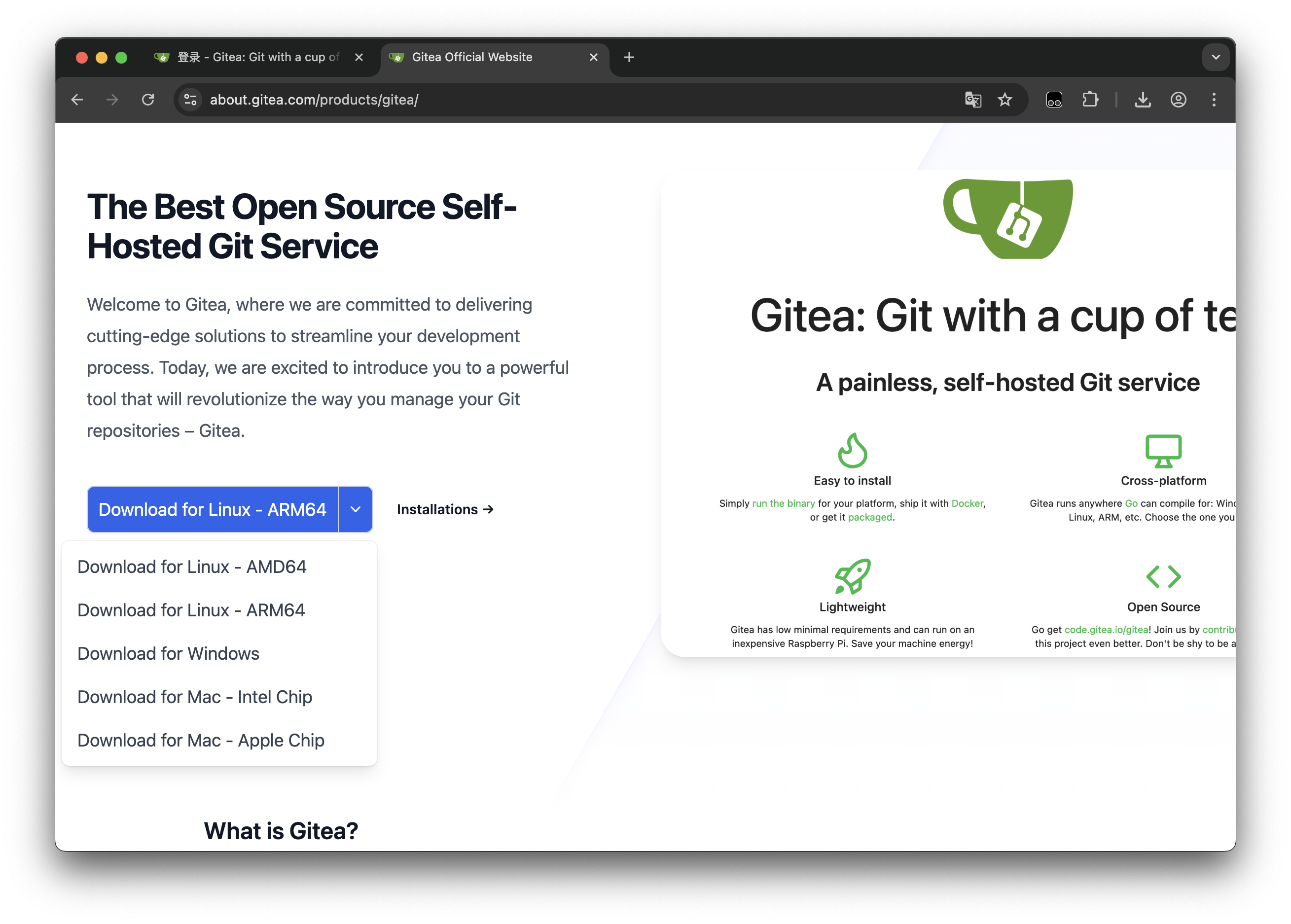Open Chrome's three-dot menu
Image resolution: width=1291 pixels, height=924 pixels.
coord(1214,100)
